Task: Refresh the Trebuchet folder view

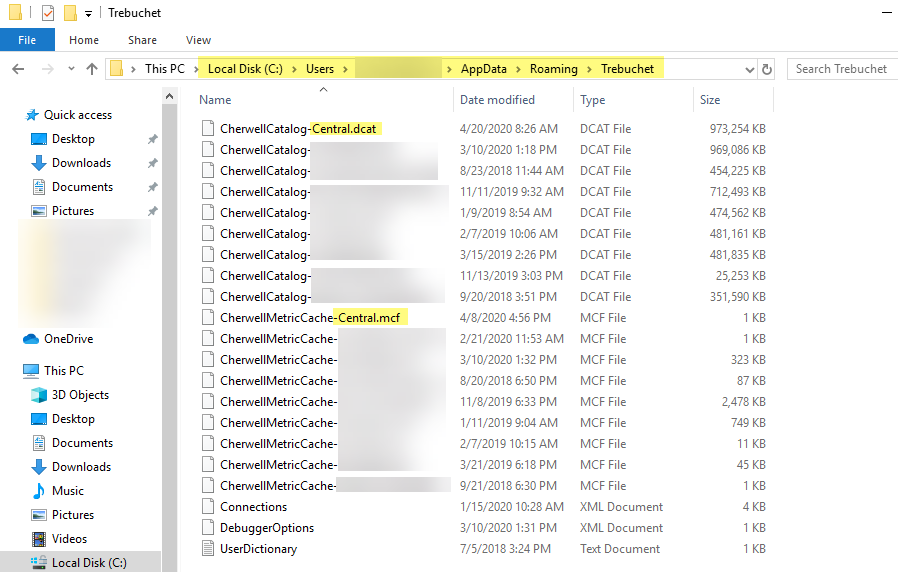Action: click(767, 69)
